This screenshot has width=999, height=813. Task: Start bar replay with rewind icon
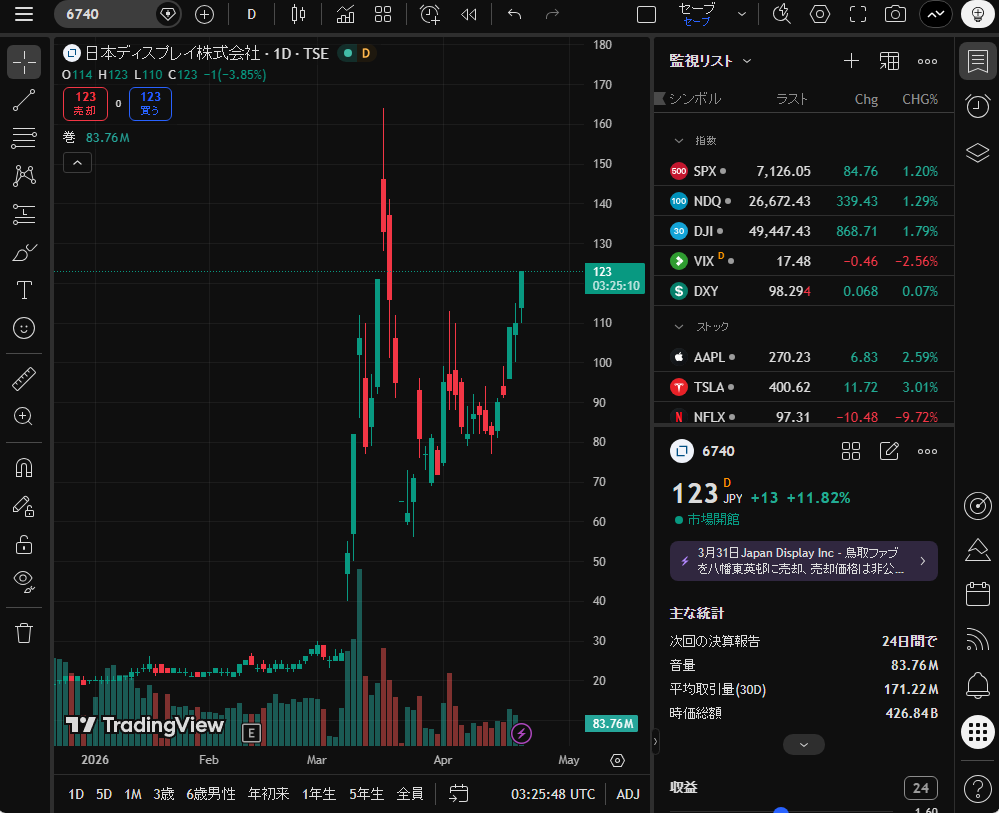click(468, 14)
